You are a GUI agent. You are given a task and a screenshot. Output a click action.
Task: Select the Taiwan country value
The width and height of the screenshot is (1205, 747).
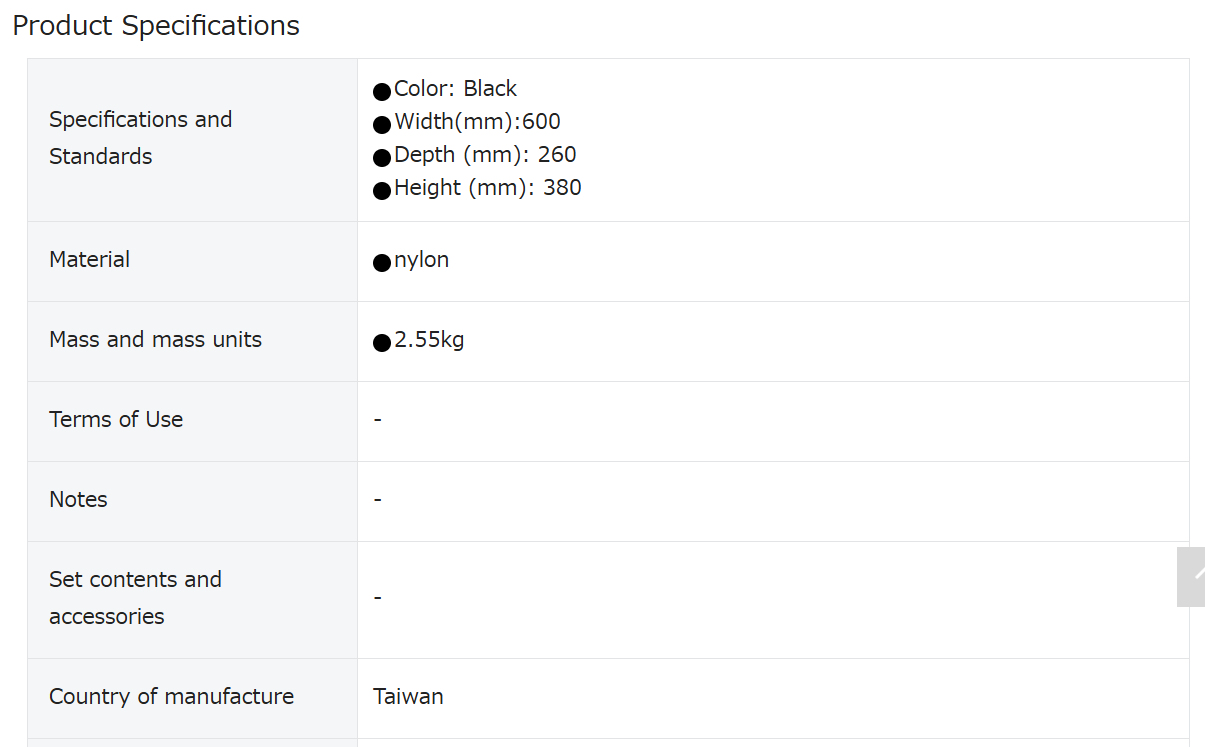point(408,697)
